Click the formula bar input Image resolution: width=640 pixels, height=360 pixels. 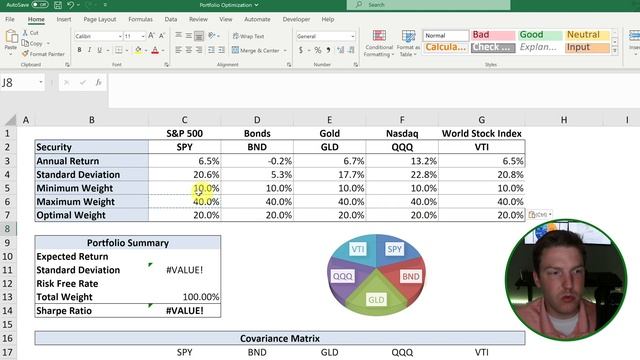tap(373, 91)
